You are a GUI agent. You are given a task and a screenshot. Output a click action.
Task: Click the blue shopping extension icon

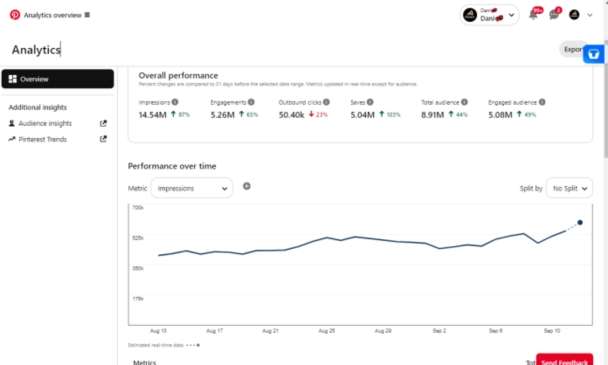coord(594,54)
